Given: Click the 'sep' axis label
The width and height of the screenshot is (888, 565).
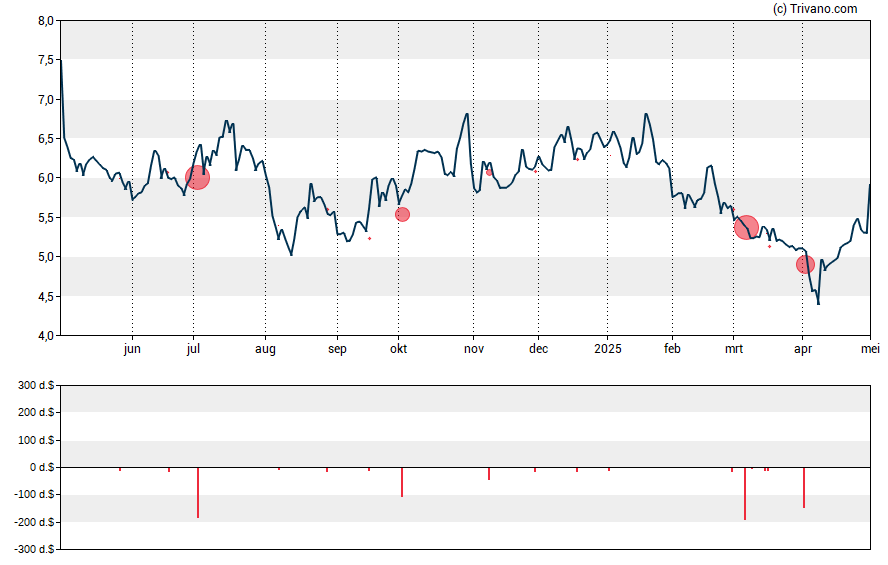Looking at the screenshot, I should (x=338, y=349).
